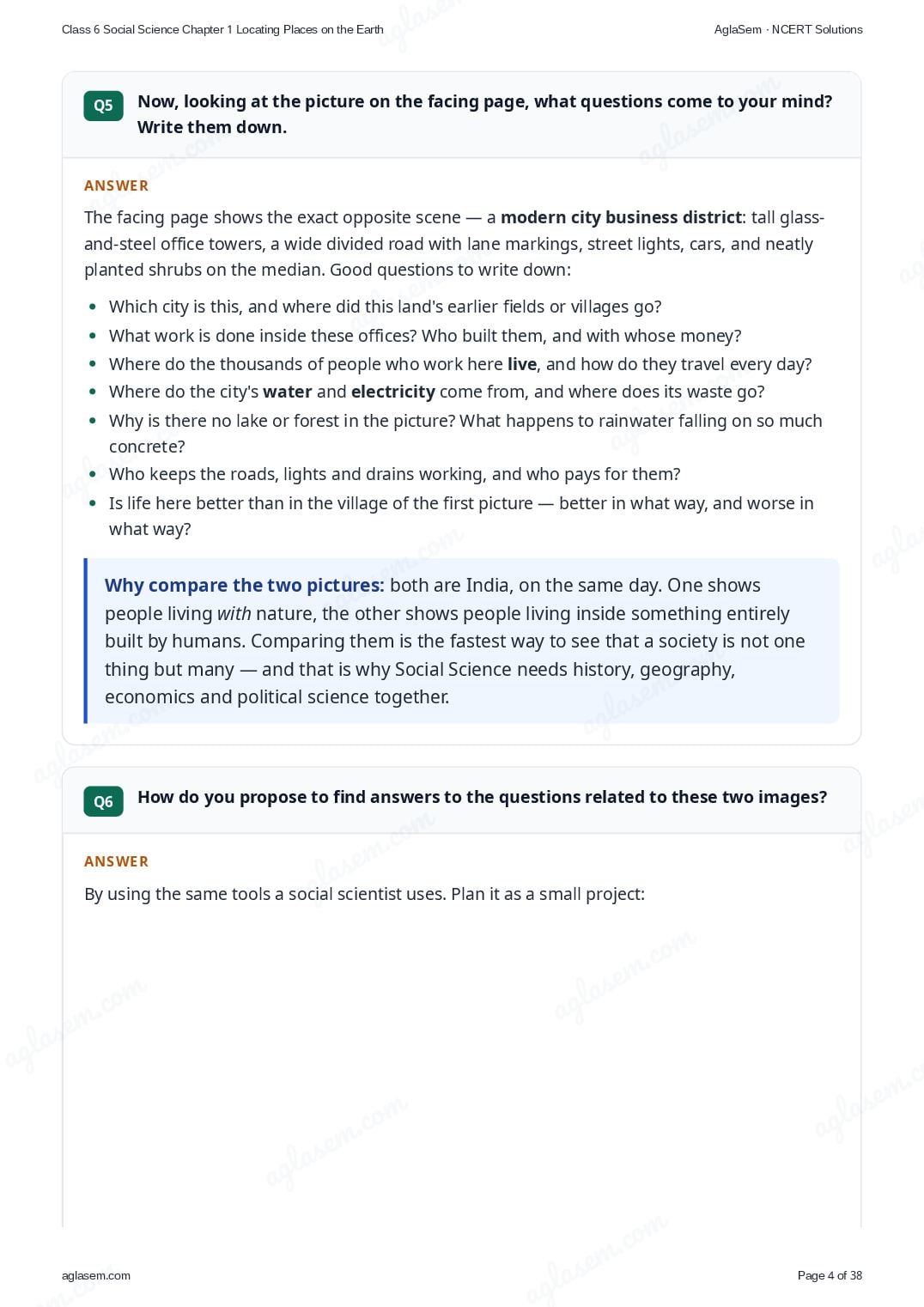
Task: Click the 'Is life here better' bullet point
Action: pyautogui.click(x=461, y=516)
